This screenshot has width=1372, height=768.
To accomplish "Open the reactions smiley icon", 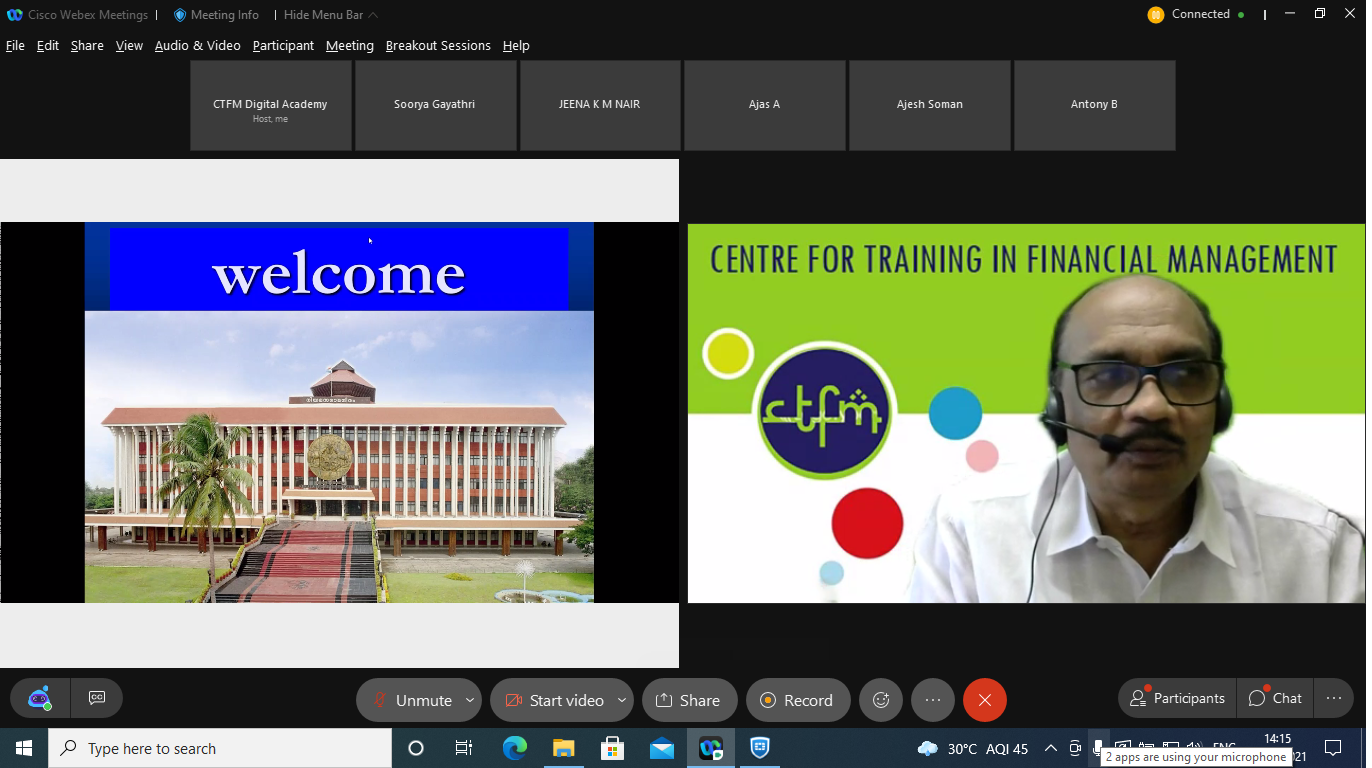I will (x=881, y=700).
